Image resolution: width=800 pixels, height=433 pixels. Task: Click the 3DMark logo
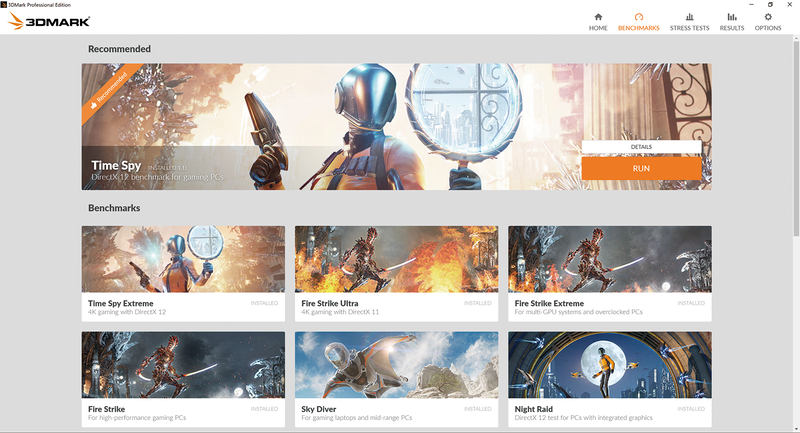[49, 21]
